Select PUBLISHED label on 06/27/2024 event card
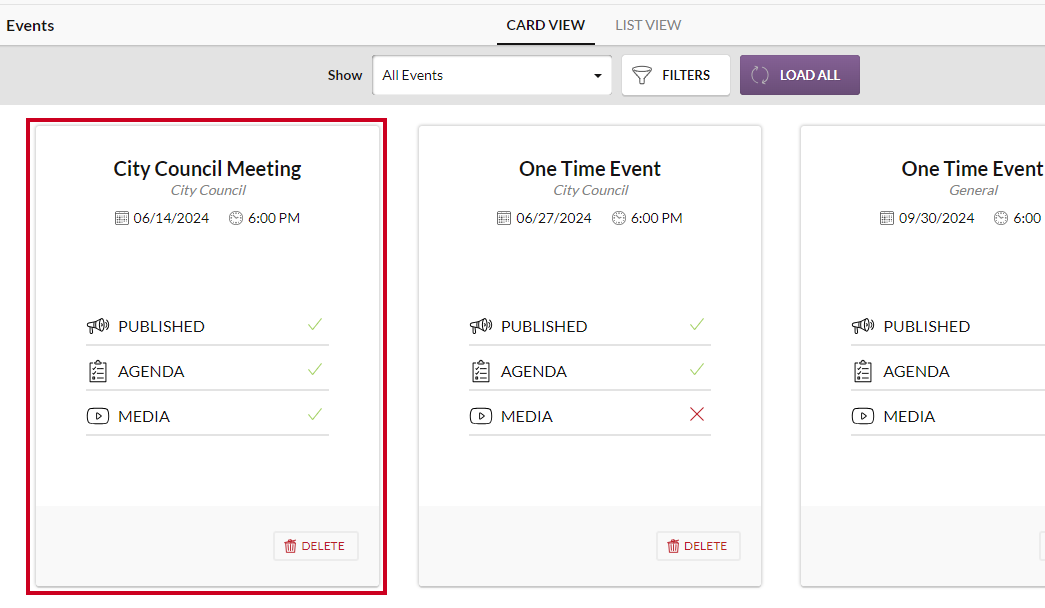The height and width of the screenshot is (608, 1045). 544,327
